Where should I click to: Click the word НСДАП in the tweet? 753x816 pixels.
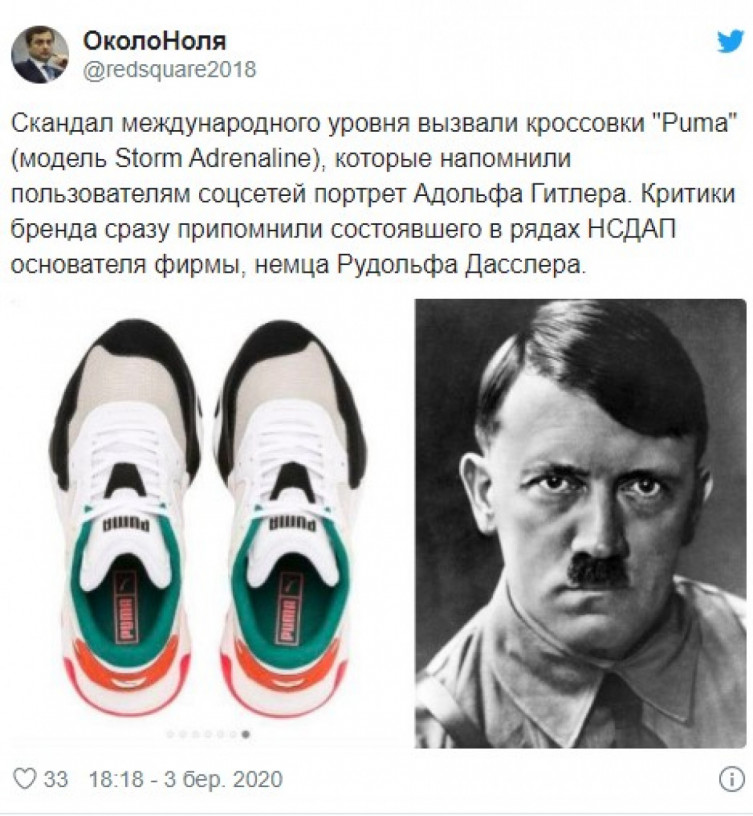[x=631, y=229]
